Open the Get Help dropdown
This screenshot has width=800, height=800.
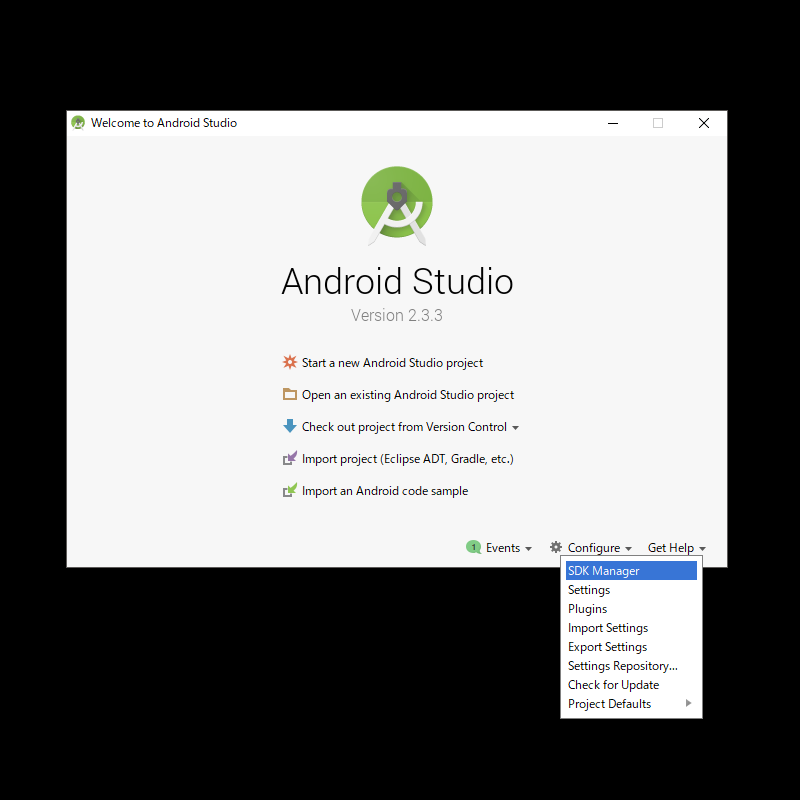(x=677, y=548)
